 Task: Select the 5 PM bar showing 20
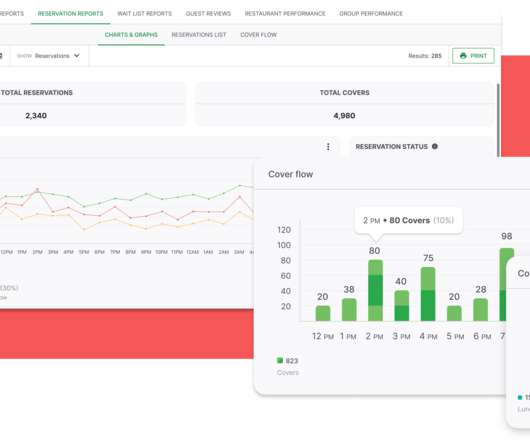(x=454, y=313)
